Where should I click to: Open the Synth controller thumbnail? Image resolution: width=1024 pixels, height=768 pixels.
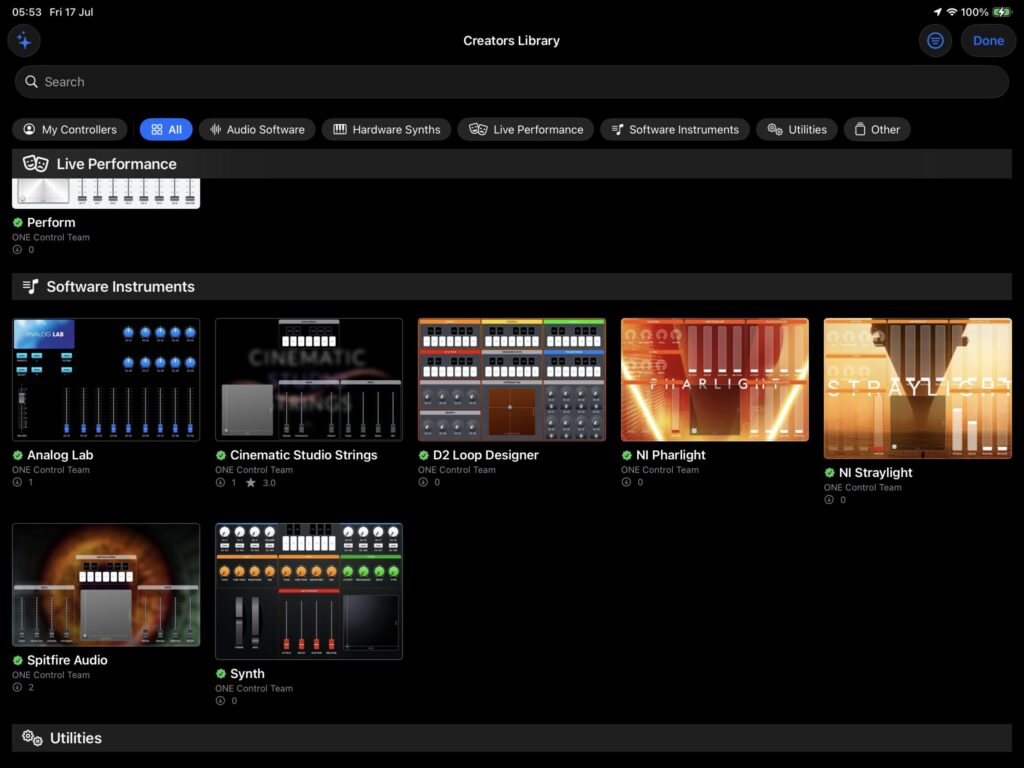tap(309, 591)
